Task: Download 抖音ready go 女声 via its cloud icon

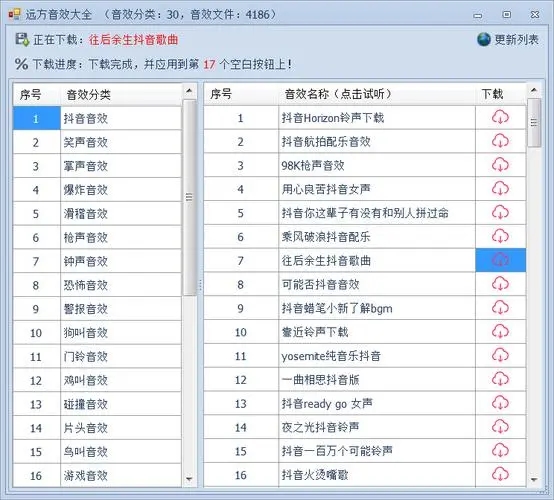Action: (x=500, y=403)
